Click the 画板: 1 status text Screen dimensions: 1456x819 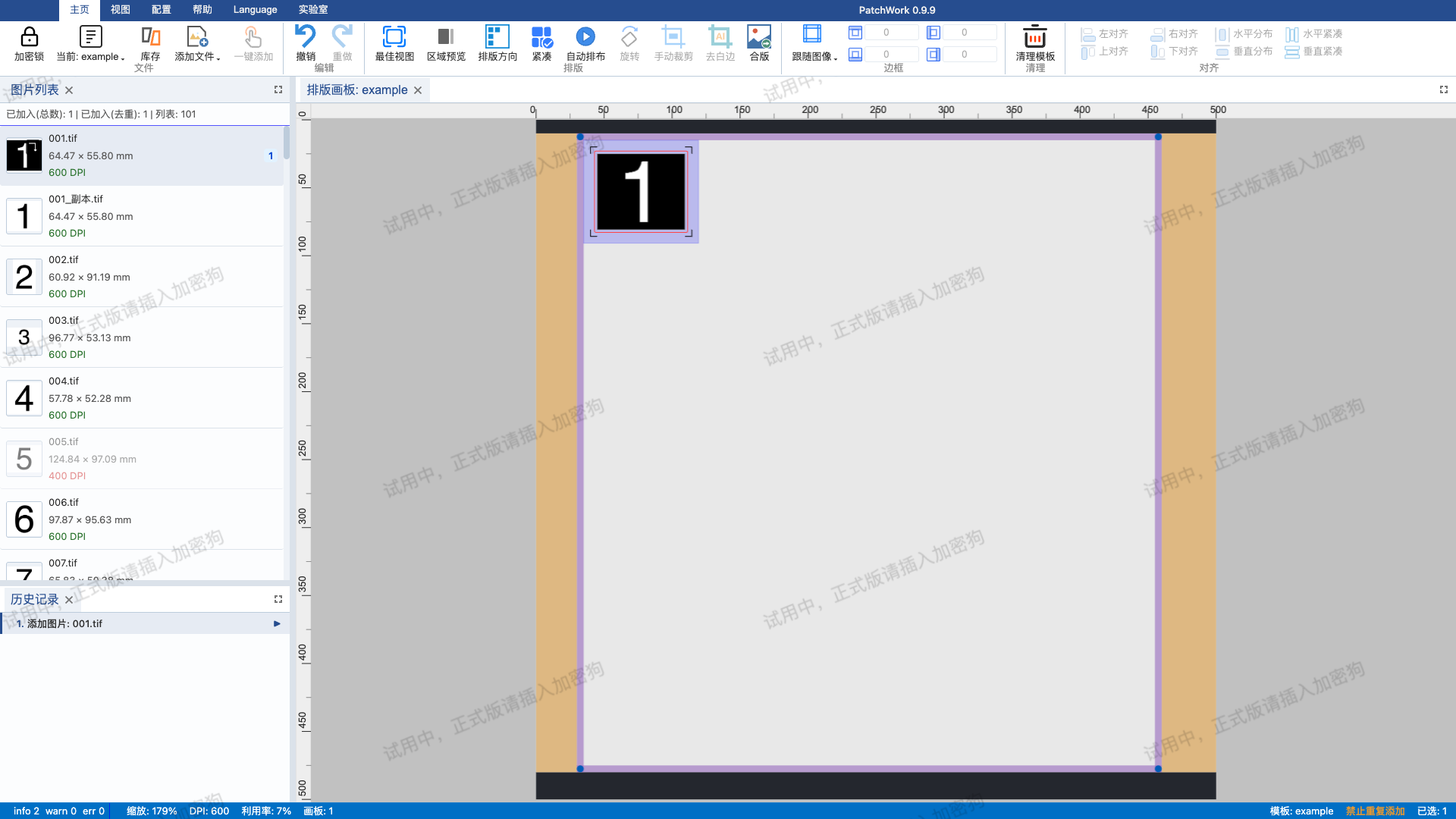[x=318, y=811]
